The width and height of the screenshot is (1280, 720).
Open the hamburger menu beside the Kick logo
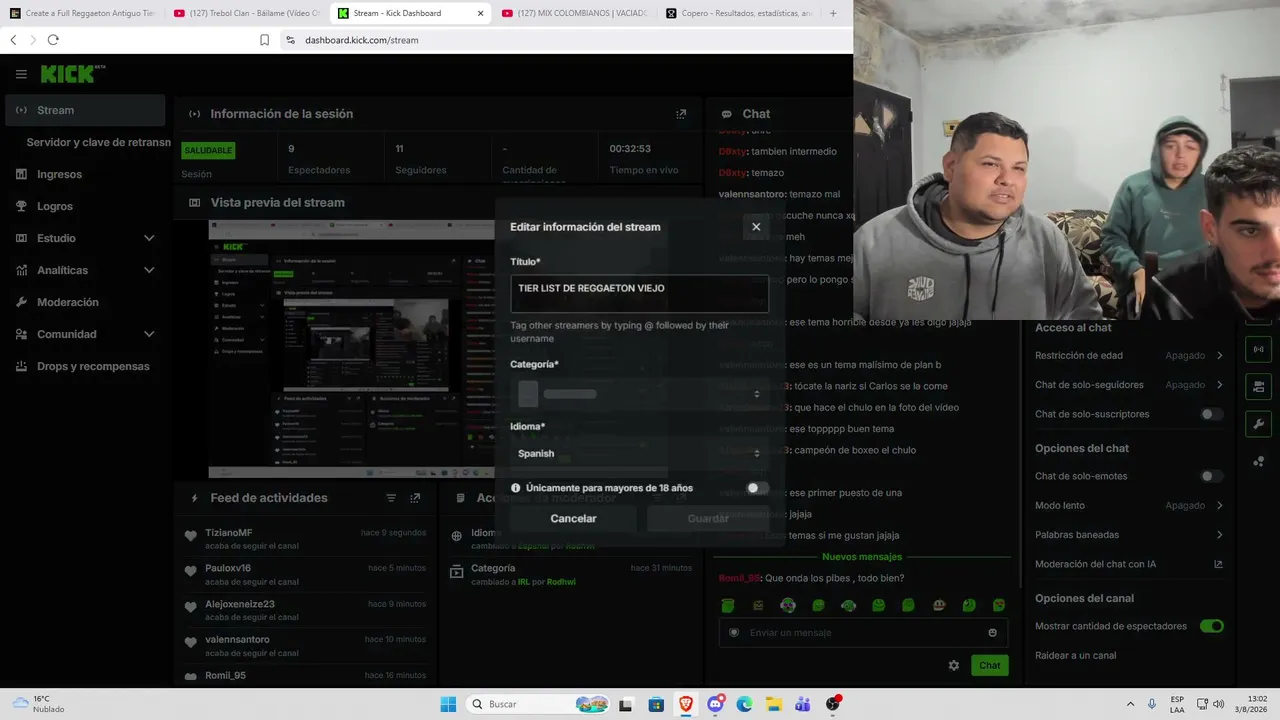point(21,74)
